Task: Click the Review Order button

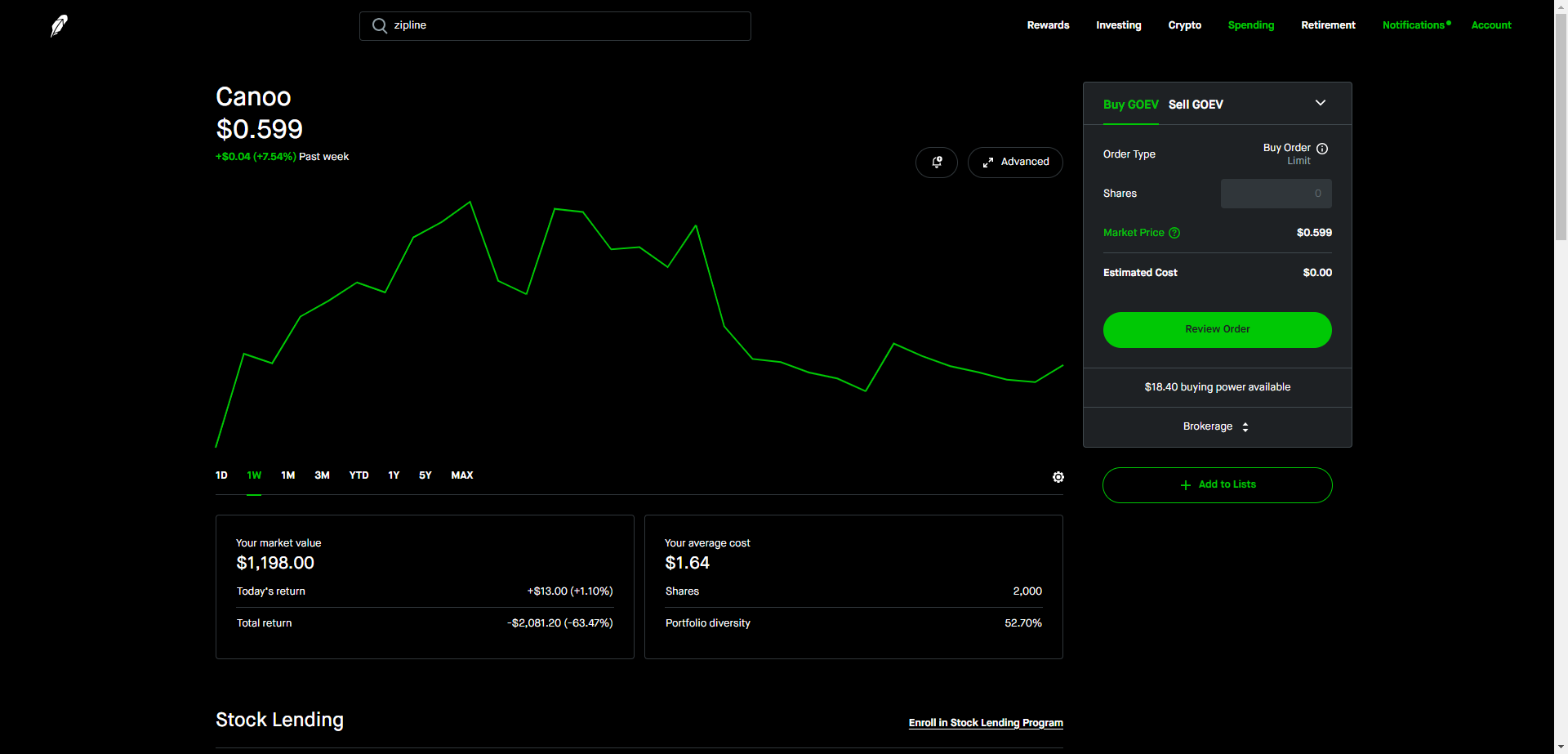Action: [x=1217, y=330]
